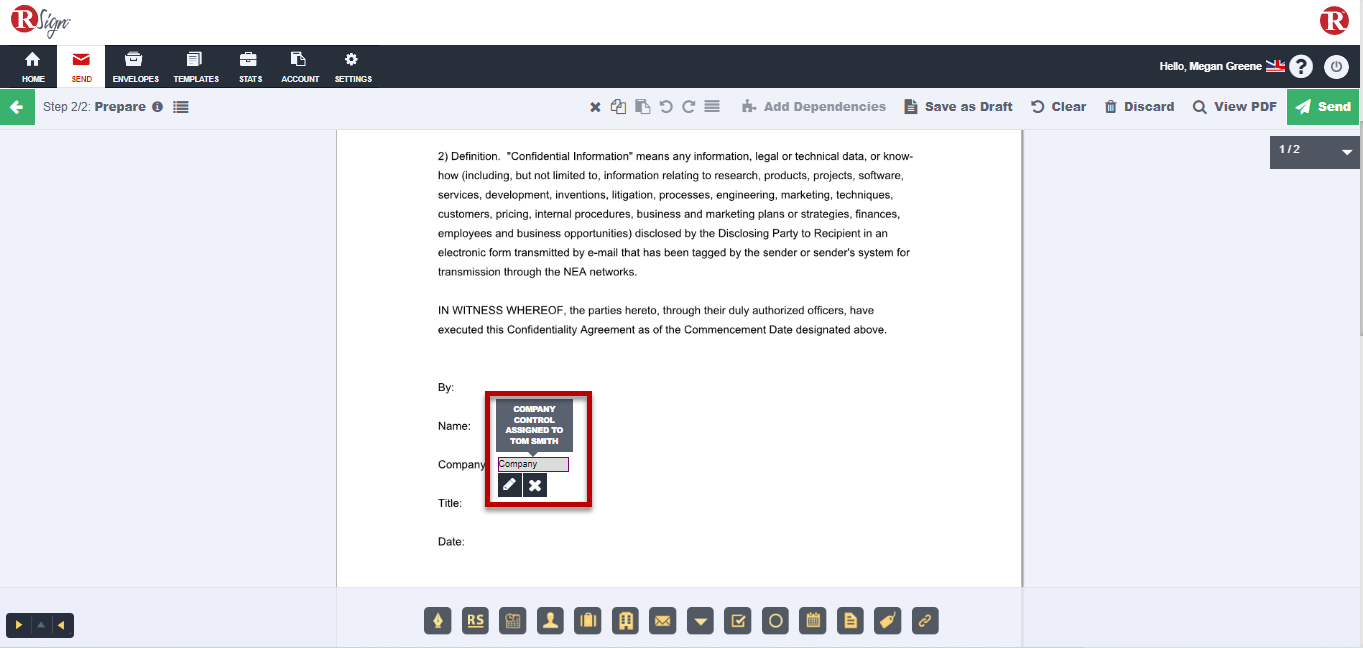Click the undo arrow in toolbar
1363x648 pixels.
click(666, 107)
